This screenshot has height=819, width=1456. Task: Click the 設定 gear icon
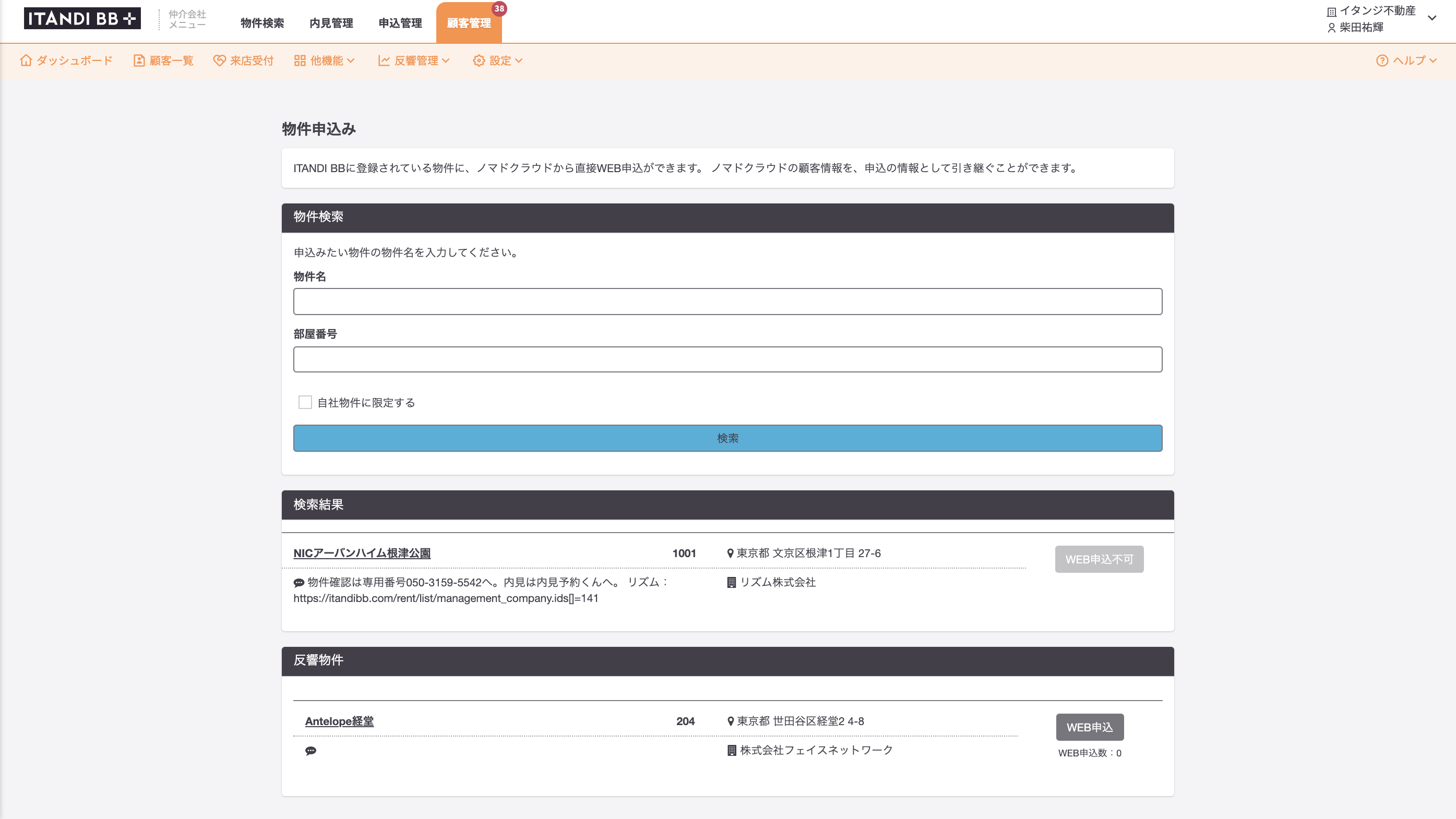pyautogui.click(x=479, y=61)
